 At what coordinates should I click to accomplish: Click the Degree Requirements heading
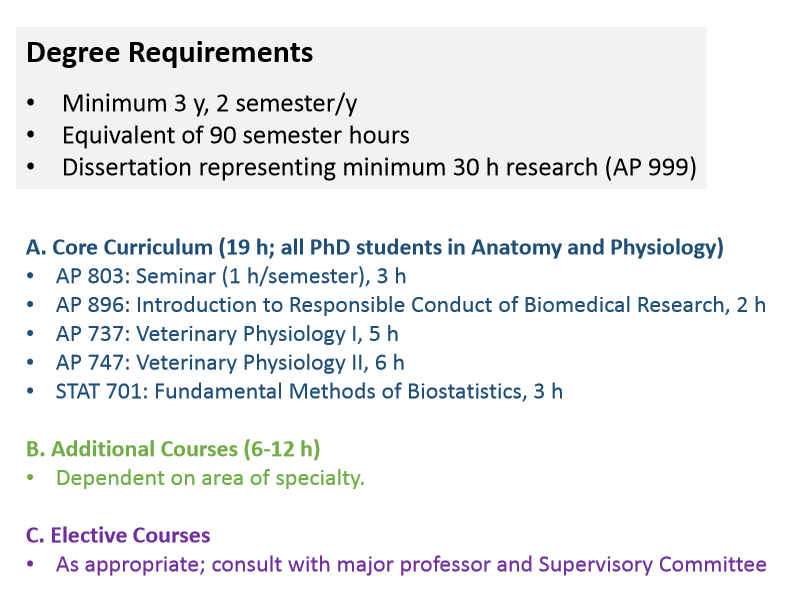point(169,53)
